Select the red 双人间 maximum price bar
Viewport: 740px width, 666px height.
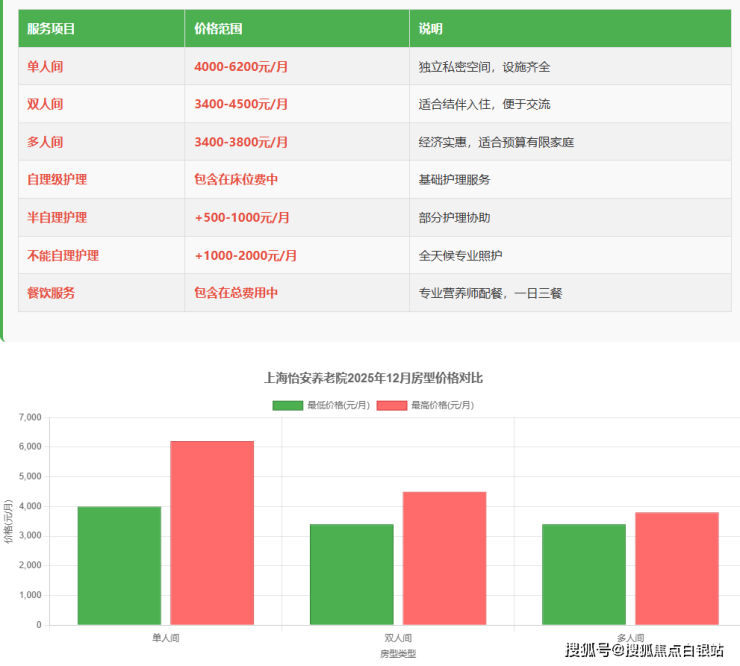click(444, 558)
